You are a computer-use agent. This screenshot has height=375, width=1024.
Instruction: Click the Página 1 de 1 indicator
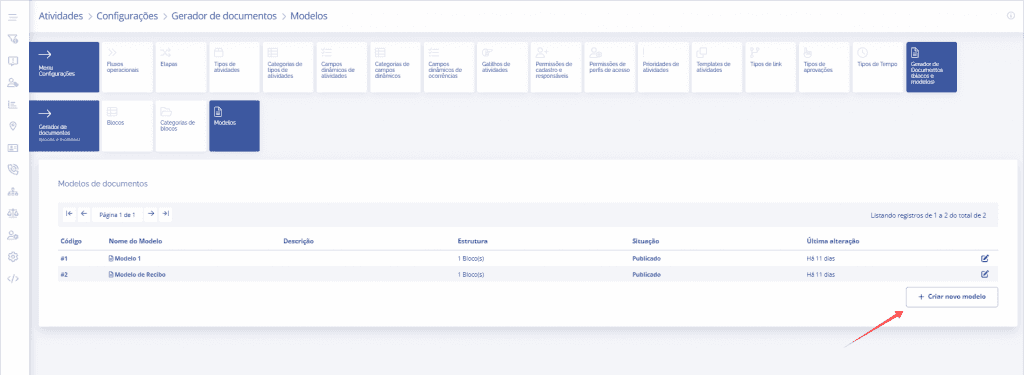click(x=118, y=214)
